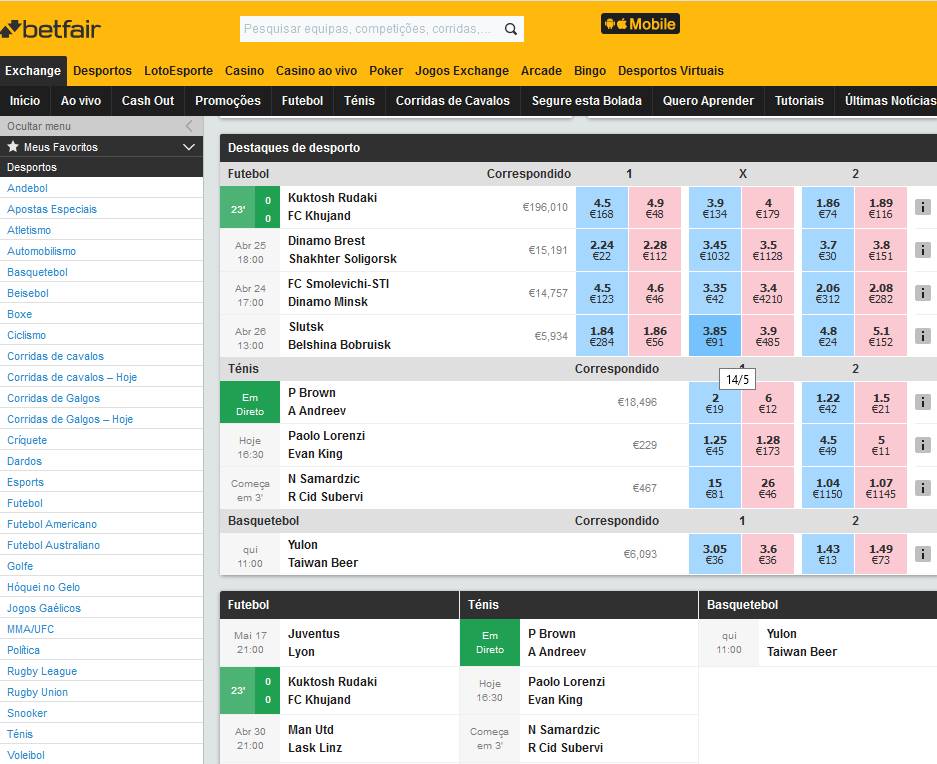The width and height of the screenshot is (937, 764).
Task: Open Man Utd vs Lask Linz match
Action: click(x=315, y=738)
